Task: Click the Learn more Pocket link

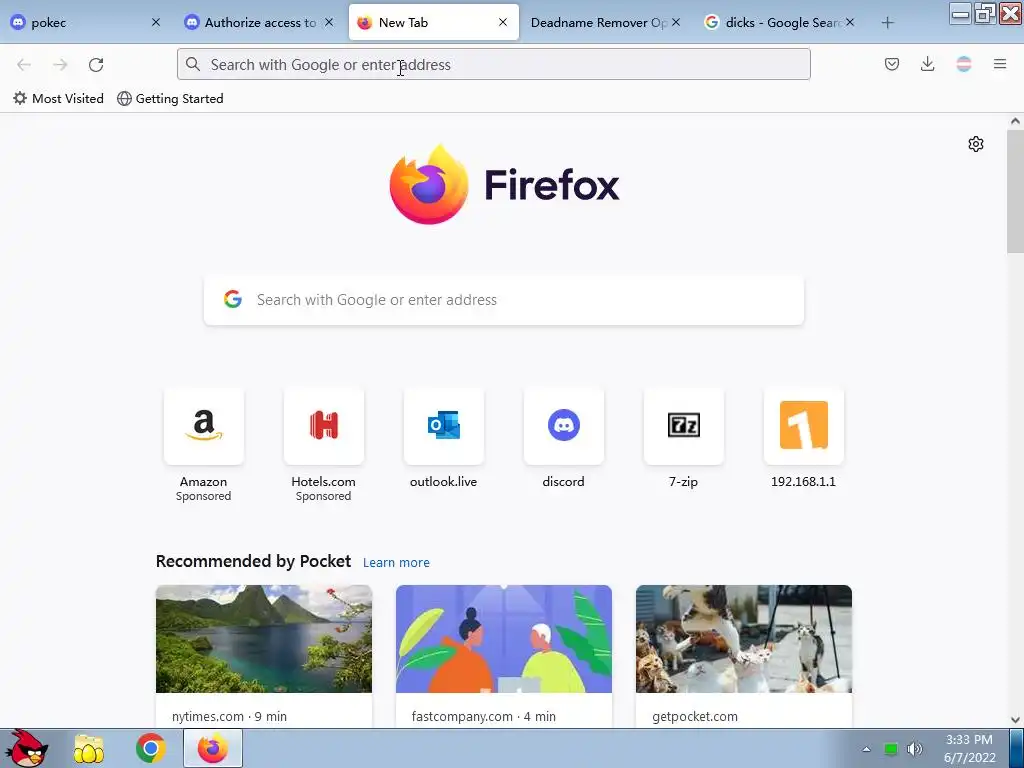Action: point(396,562)
